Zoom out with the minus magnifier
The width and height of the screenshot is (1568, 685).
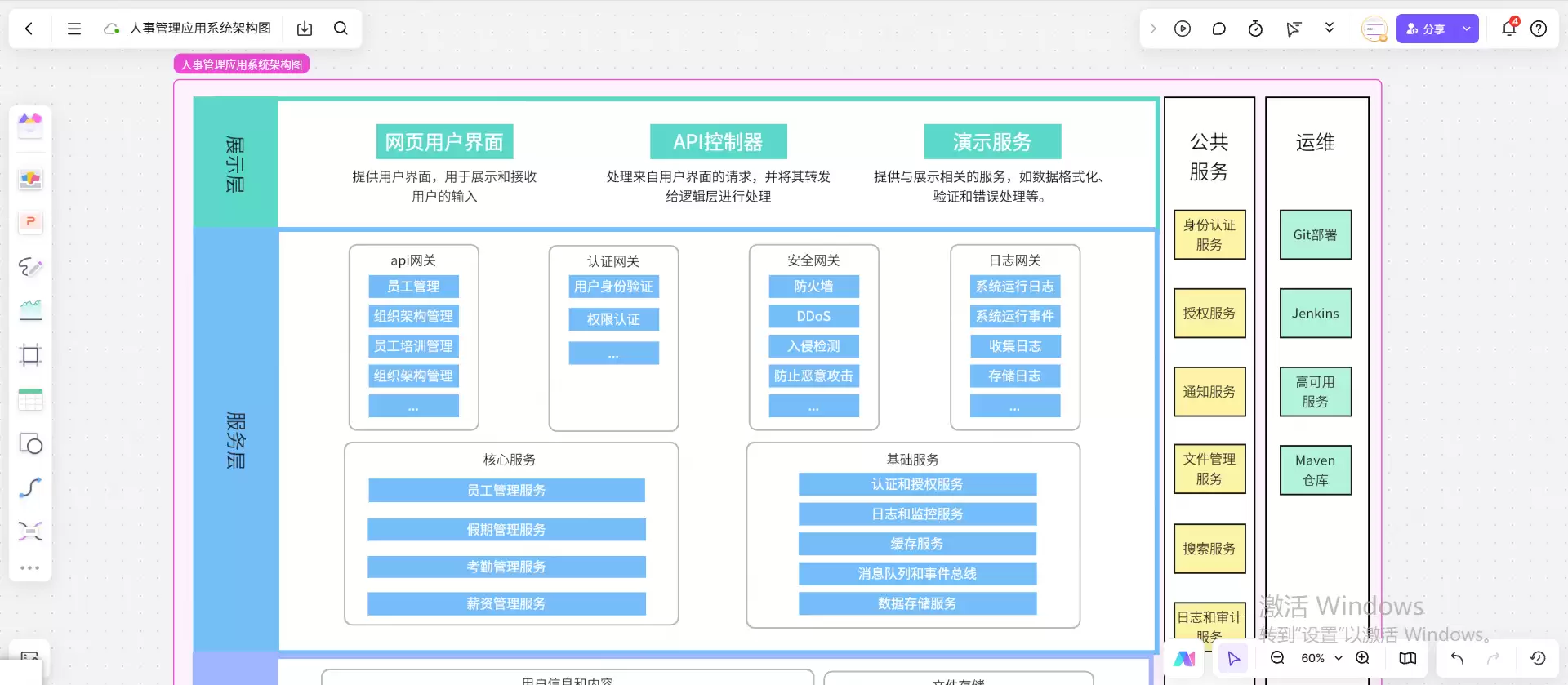1277,658
